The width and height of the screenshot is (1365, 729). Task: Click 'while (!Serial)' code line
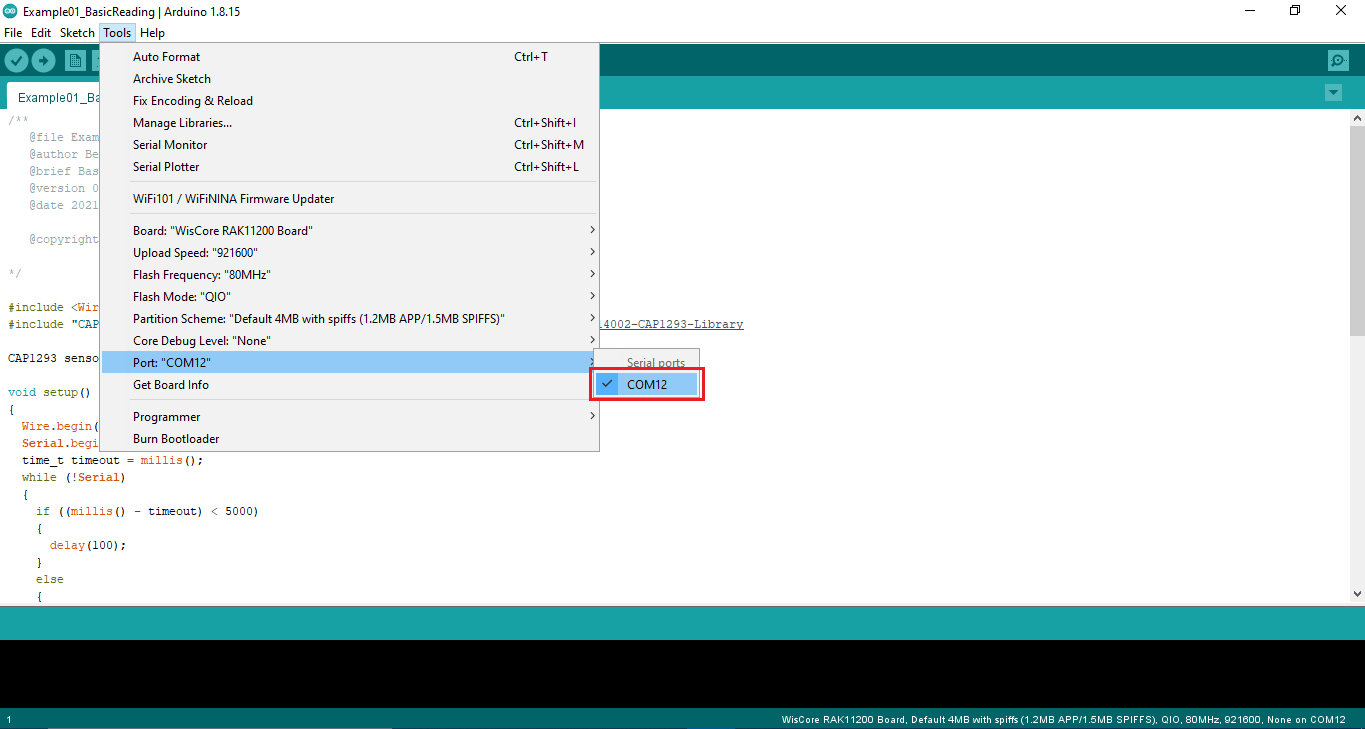tap(74, 477)
